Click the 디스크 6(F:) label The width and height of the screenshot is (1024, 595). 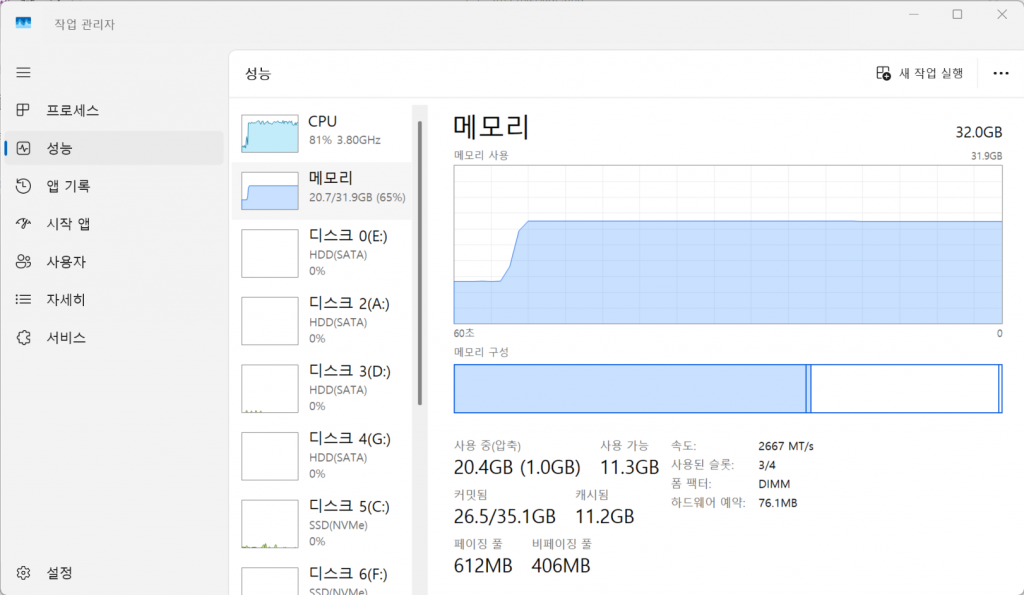pyautogui.click(x=348, y=574)
